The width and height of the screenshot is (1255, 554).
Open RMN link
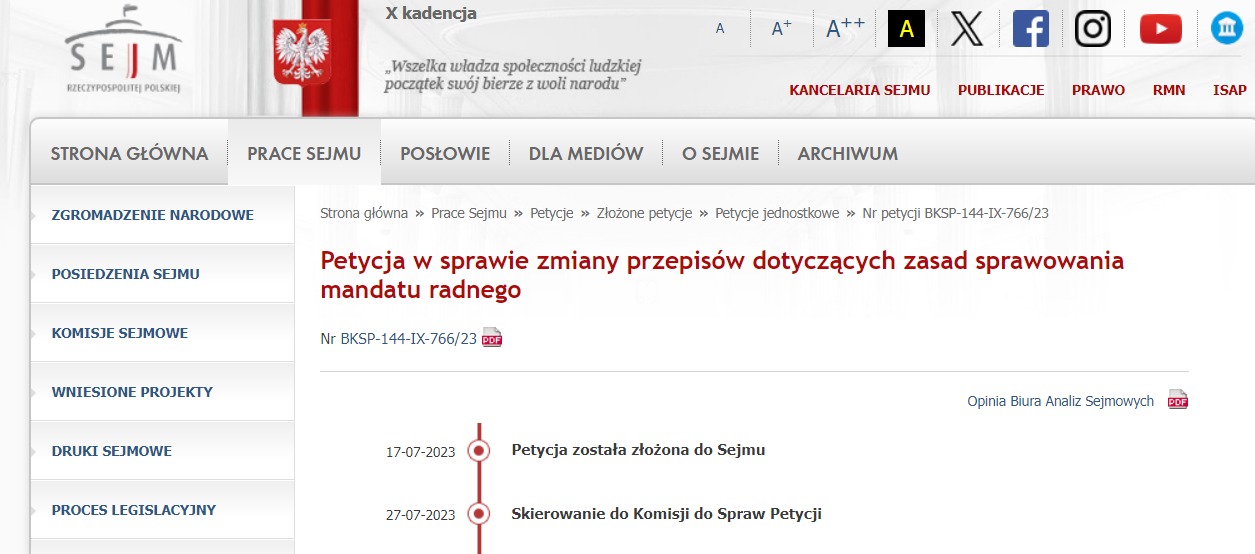pyautogui.click(x=1169, y=90)
